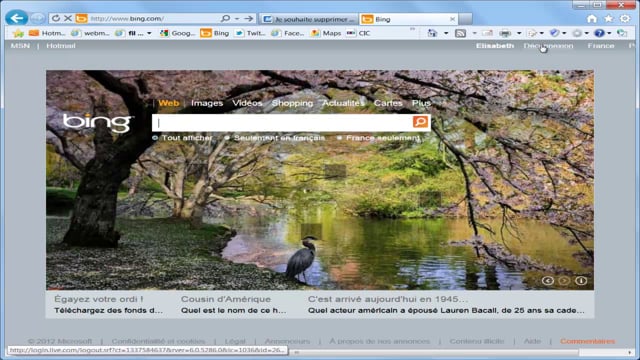Screen dimensions: 640x360
Task: Select the Bing browser tab
Action: pyautogui.click(x=409, y=19)
